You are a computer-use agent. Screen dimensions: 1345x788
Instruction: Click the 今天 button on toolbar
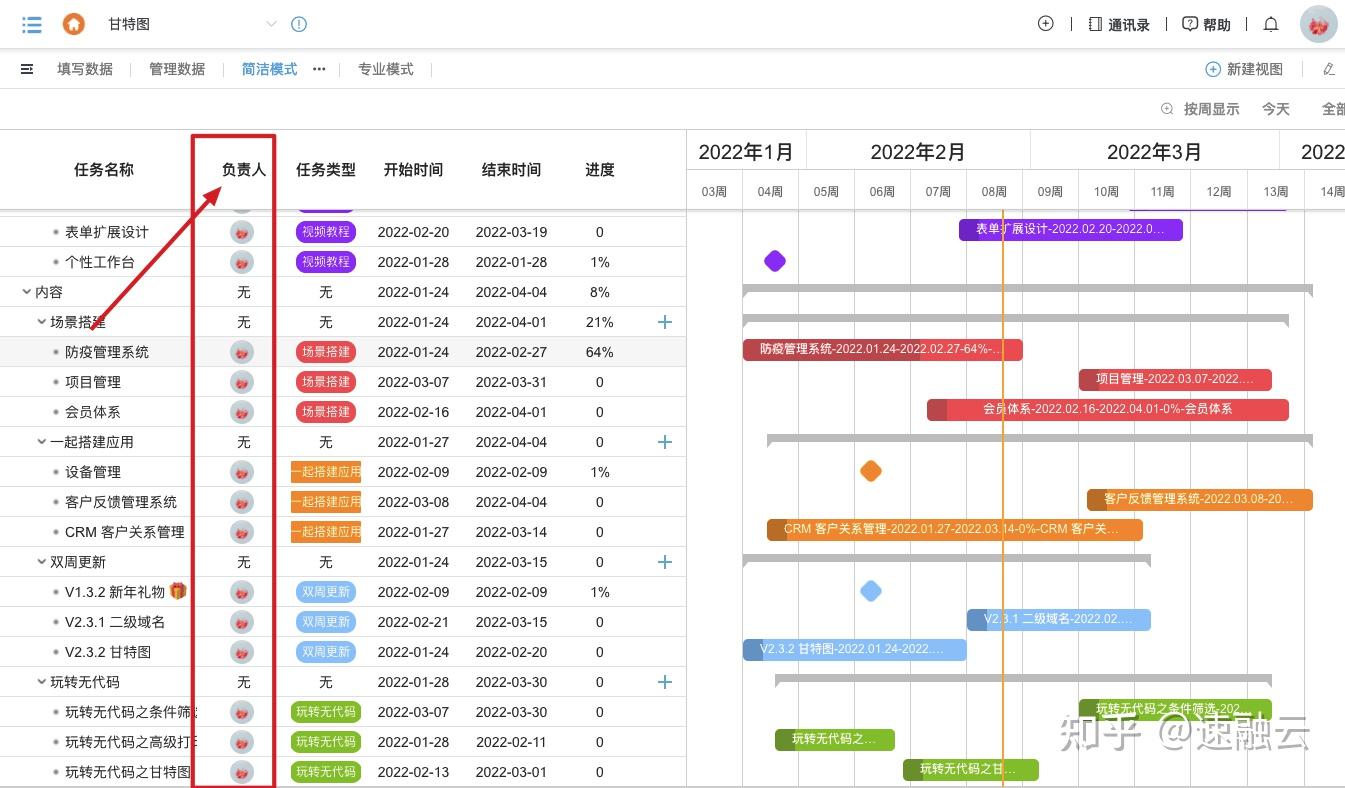[1276, 108]
